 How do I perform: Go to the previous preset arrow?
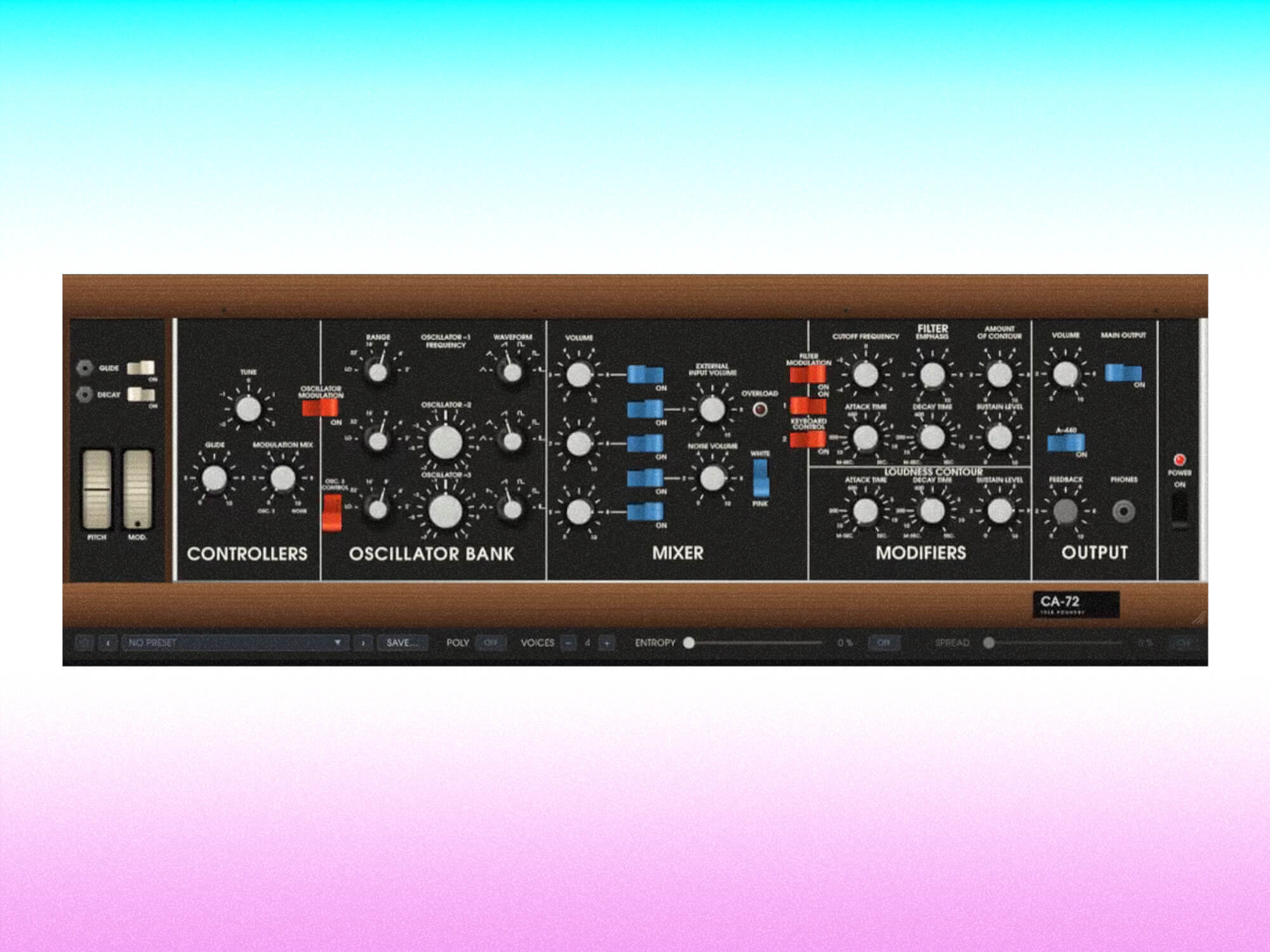point(108,643)
